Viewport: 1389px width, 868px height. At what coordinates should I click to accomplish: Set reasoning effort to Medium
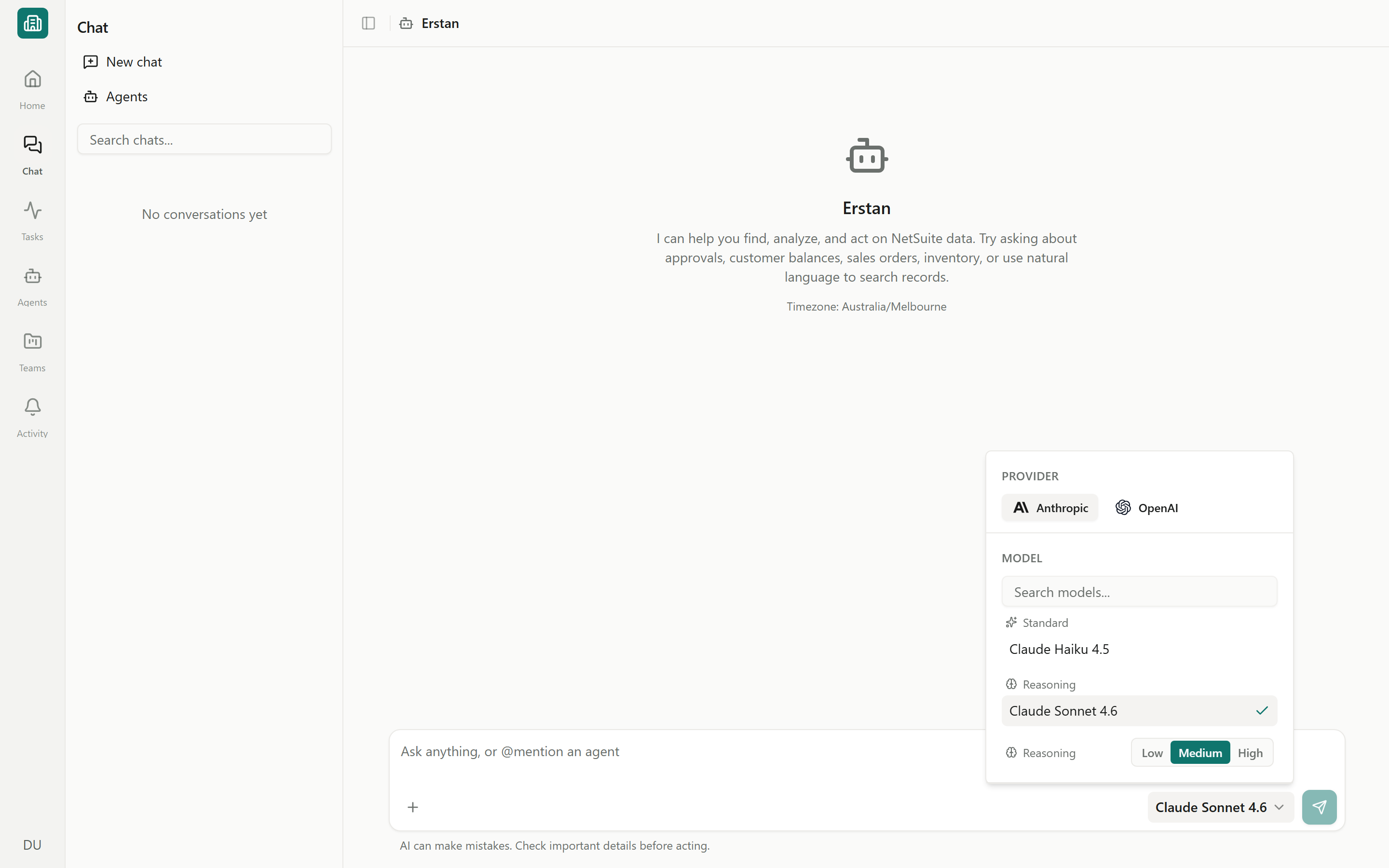coord(1200,753)
